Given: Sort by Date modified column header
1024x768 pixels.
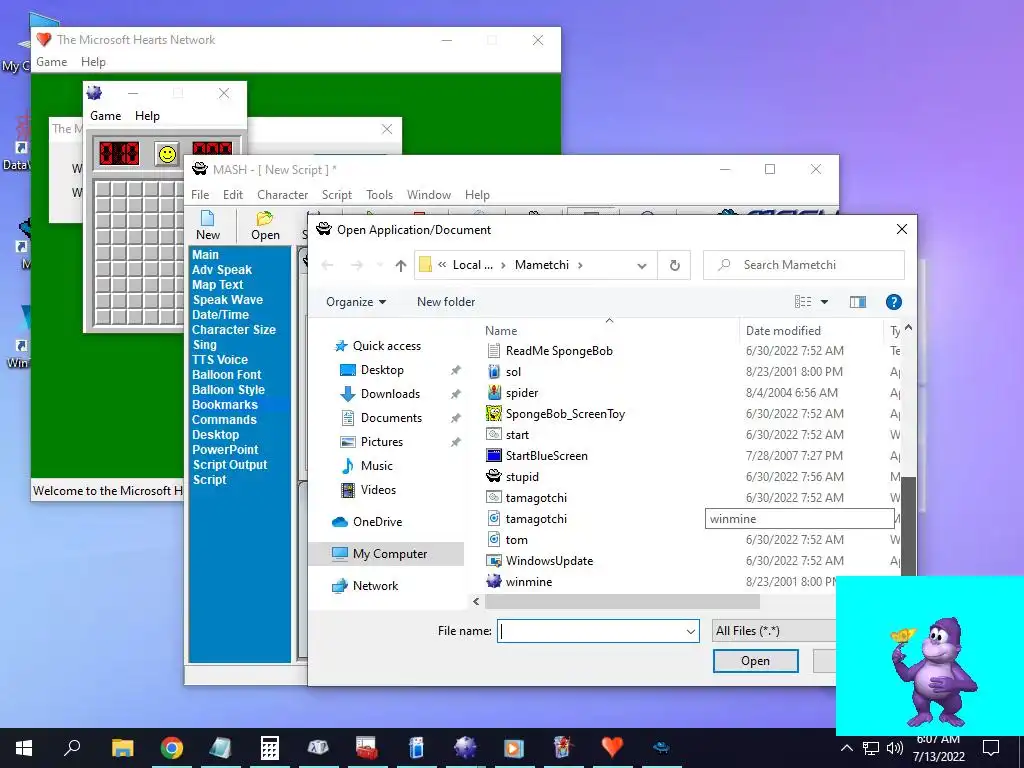Looking at the screenshot, I should 783,331.
